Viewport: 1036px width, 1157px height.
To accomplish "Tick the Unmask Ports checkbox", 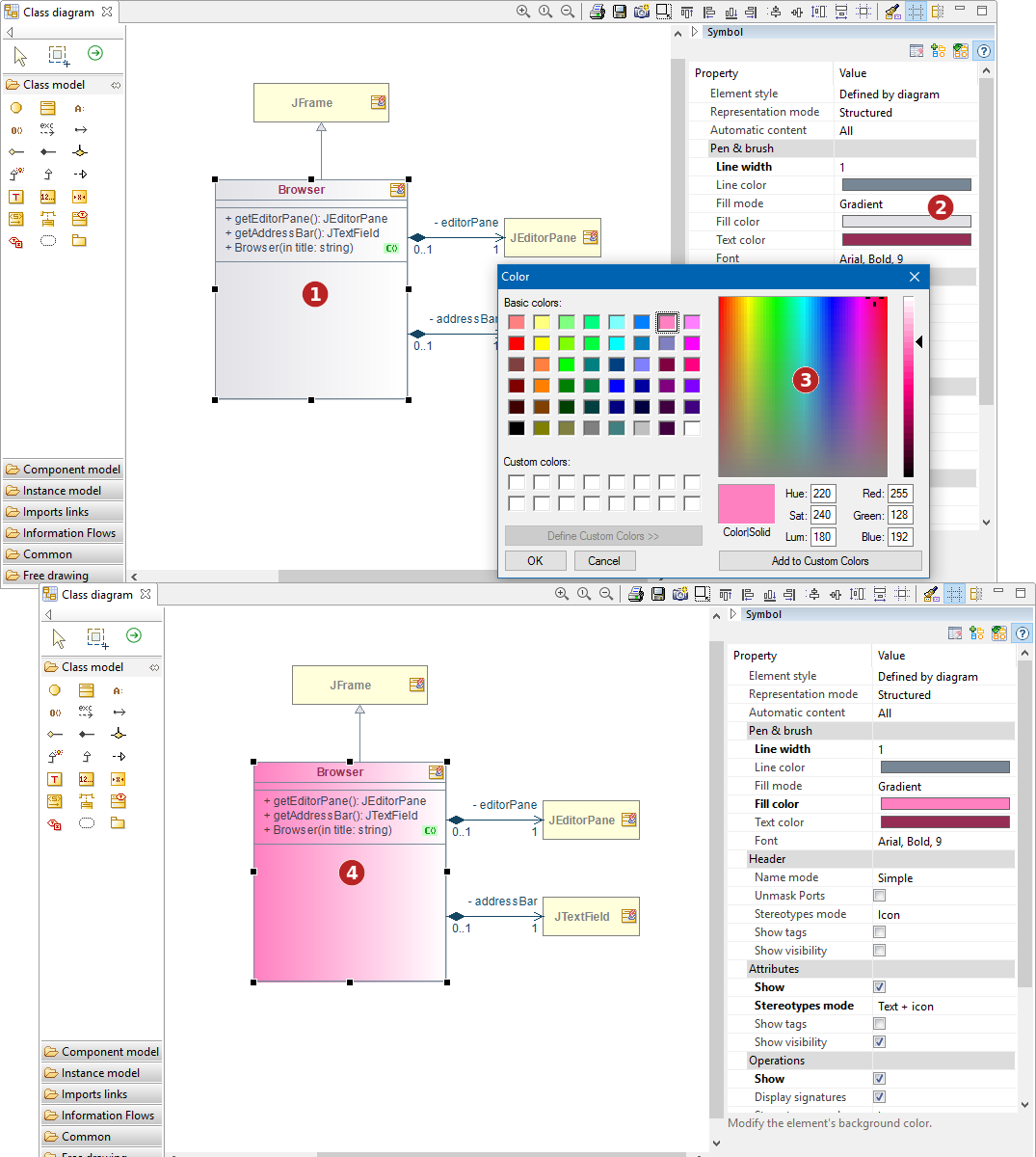I will coord(879,896).
